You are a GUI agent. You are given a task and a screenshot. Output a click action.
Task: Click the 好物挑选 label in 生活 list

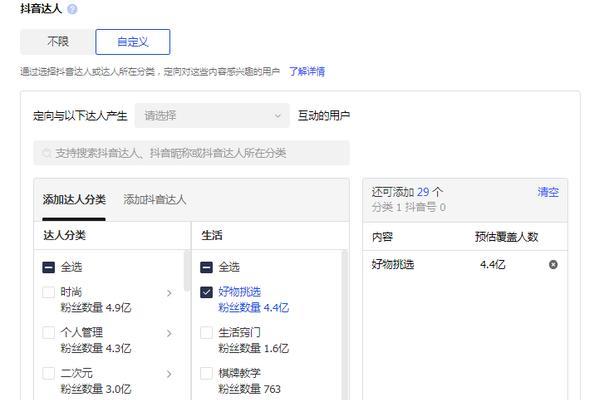[240, 292]
